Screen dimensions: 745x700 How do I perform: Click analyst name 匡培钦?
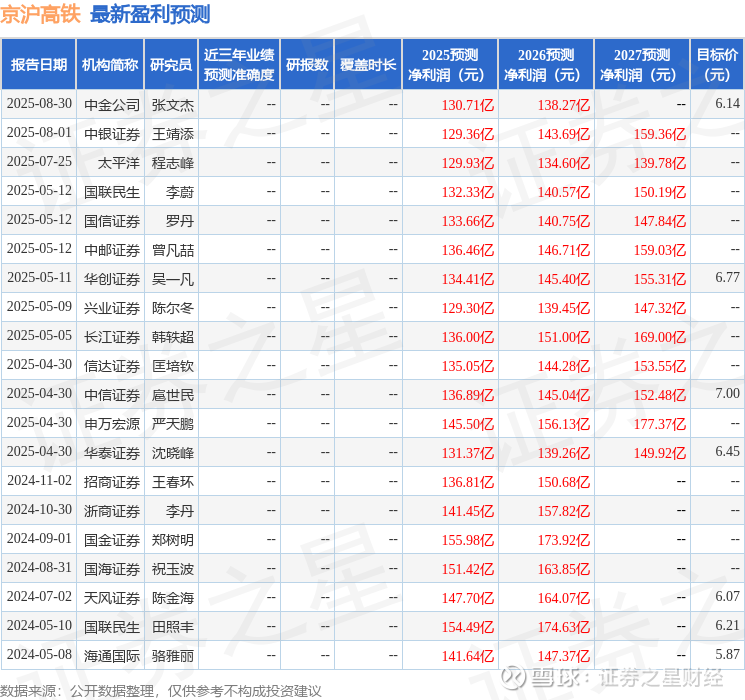click(172, 366)
